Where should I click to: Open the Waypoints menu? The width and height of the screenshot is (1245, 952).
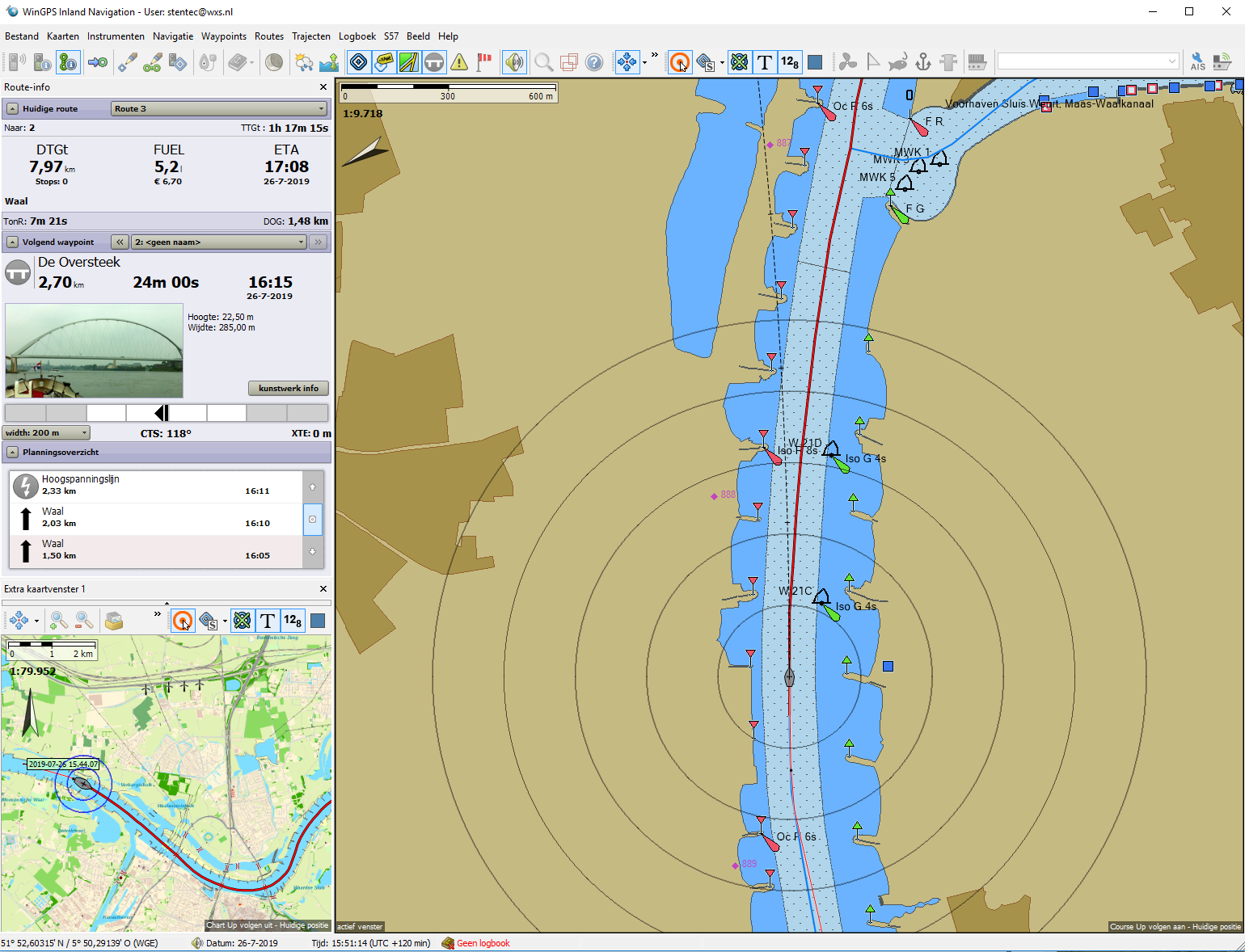224,36
